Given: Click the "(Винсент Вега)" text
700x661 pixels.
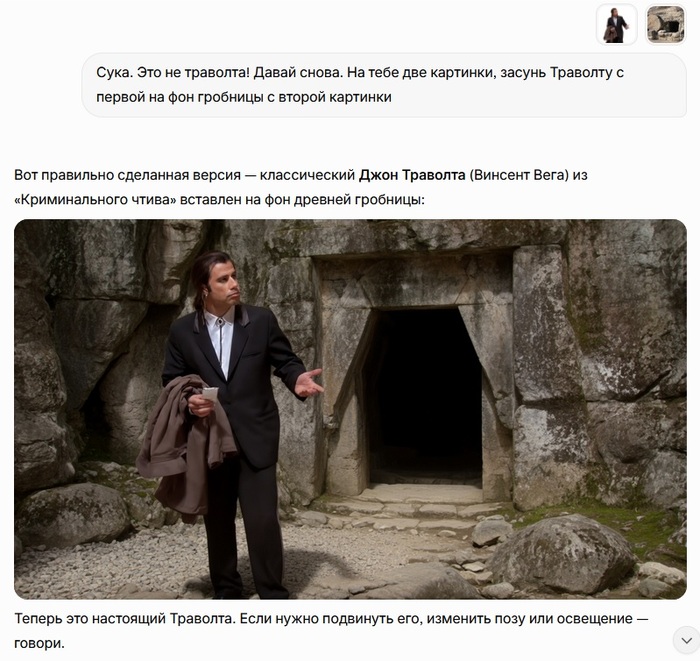Looking at the screenshot, I should (519, 175).
